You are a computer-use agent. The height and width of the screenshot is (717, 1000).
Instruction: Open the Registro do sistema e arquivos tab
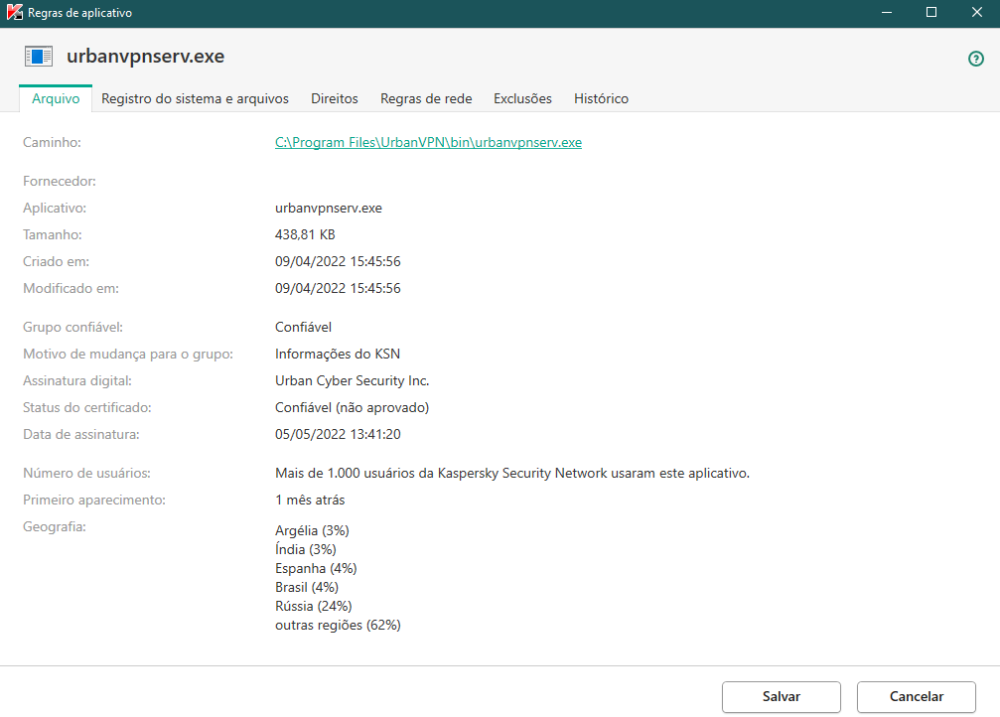(x=195, y=98)
